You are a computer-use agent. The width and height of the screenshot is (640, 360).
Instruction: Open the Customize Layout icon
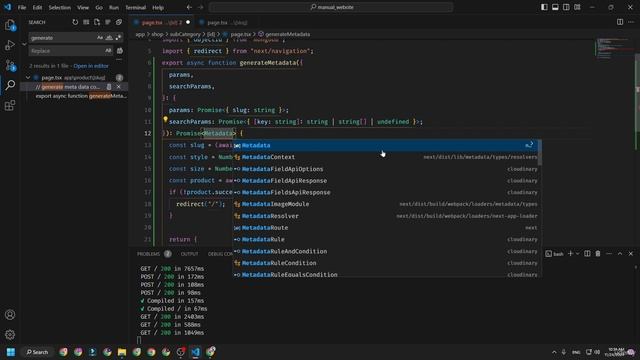577,7
